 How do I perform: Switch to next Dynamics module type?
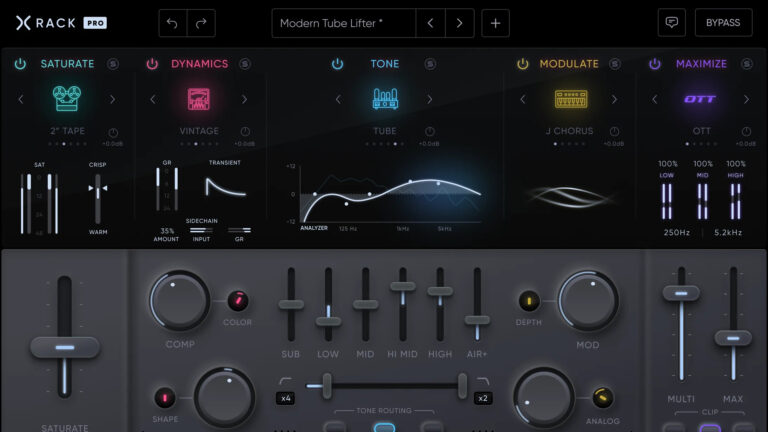tap(244, 99)
